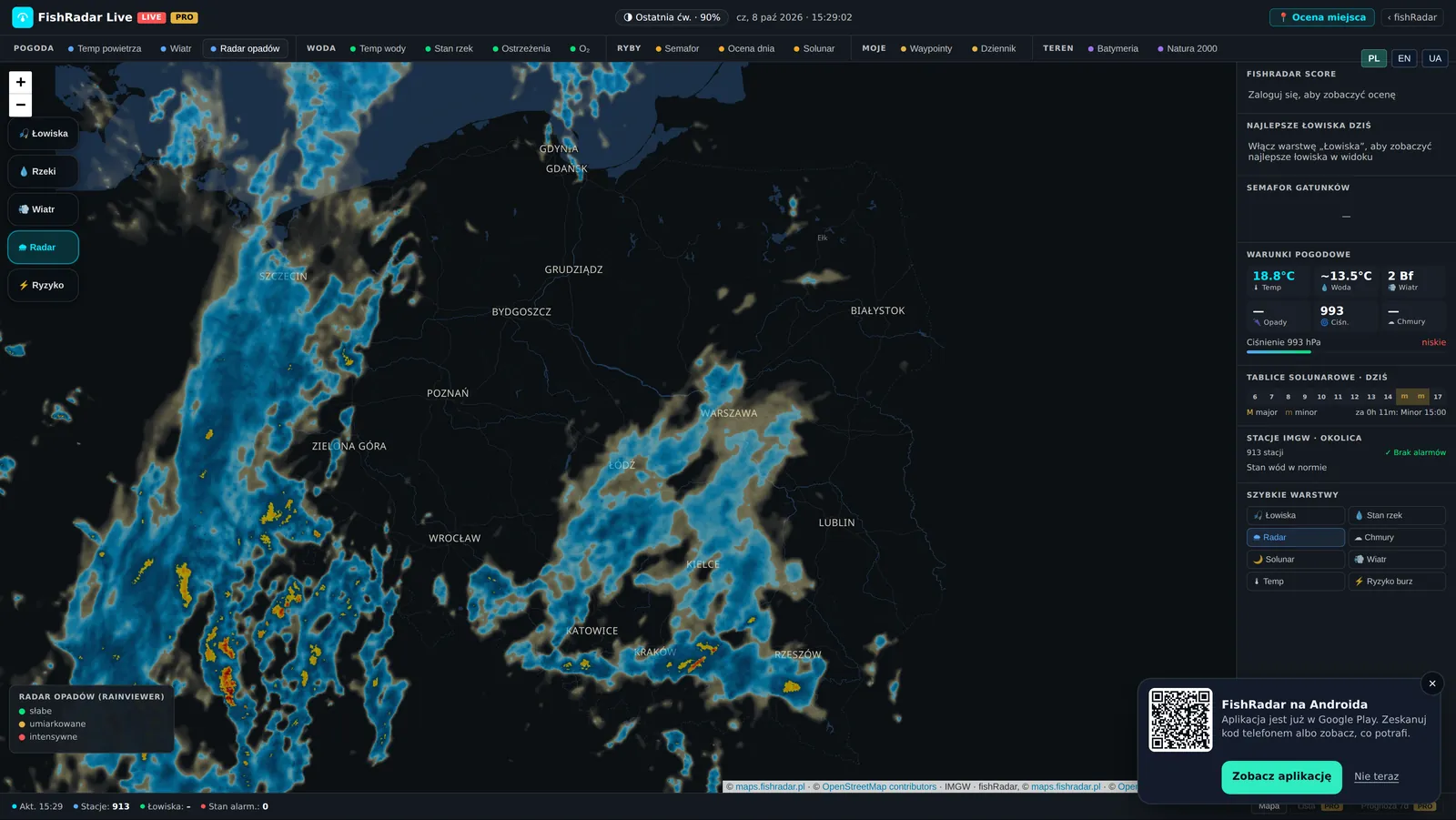Screen dimensions: 1456x820
Task: Click 'Brak alarmów' status text
Action: pyautogui.click(x=1415, y=452)
